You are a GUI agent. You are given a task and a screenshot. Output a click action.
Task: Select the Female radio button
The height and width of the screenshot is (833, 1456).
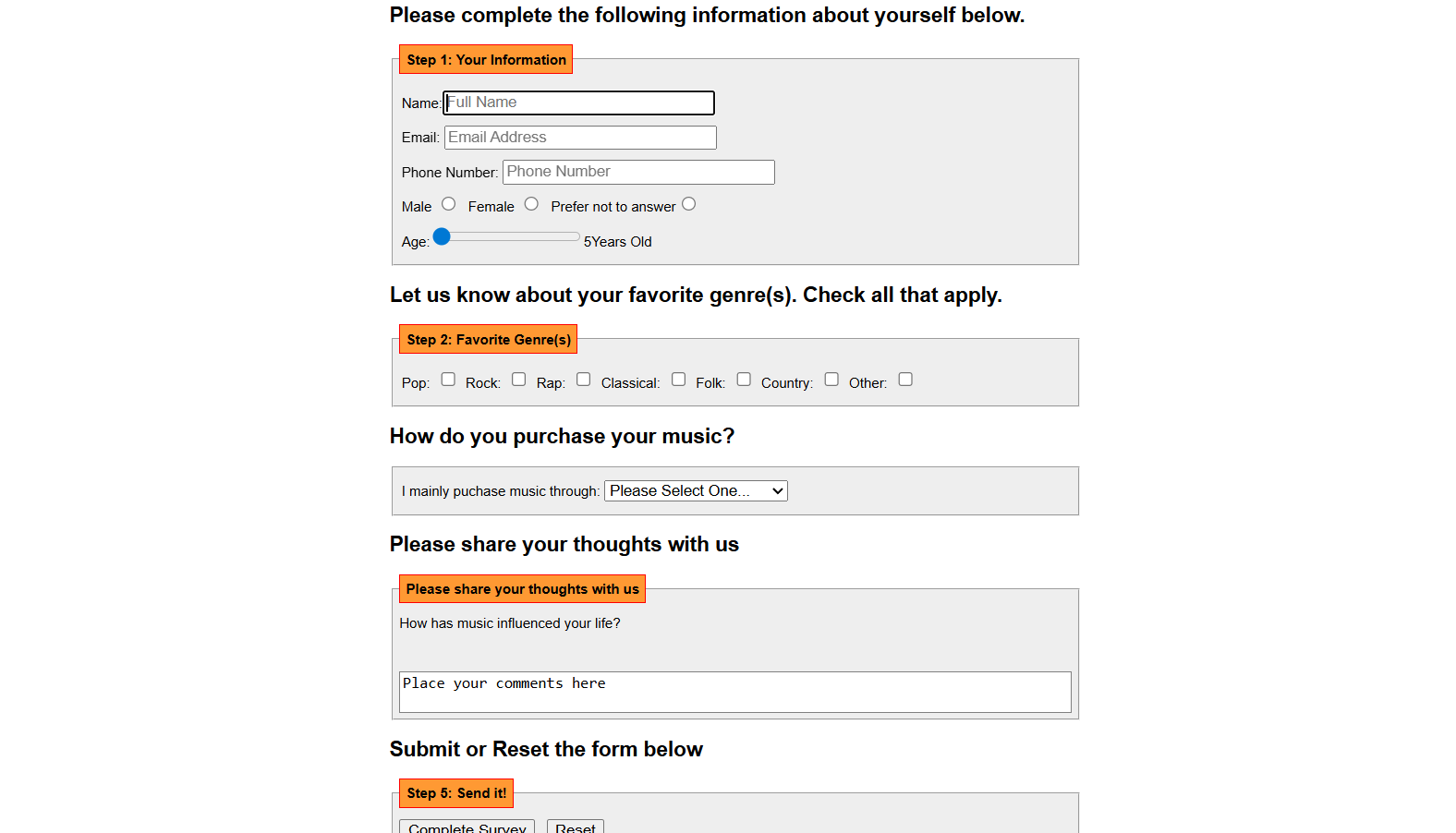coord(531,204)
